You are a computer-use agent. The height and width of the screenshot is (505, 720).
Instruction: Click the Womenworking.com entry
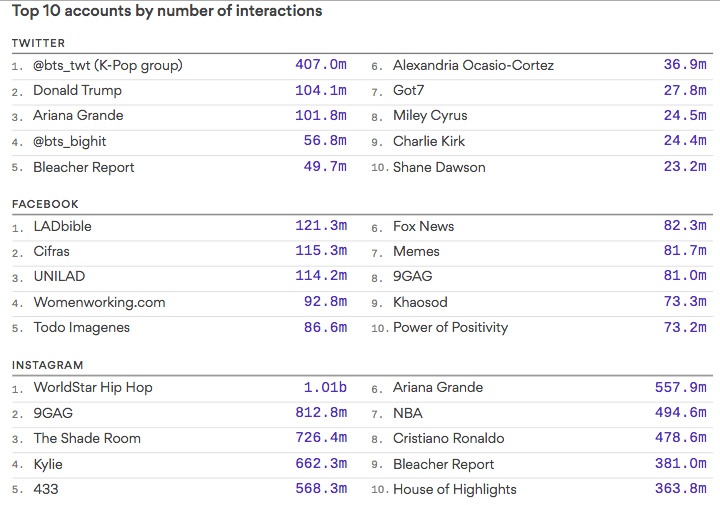click(x=99, y=302)
